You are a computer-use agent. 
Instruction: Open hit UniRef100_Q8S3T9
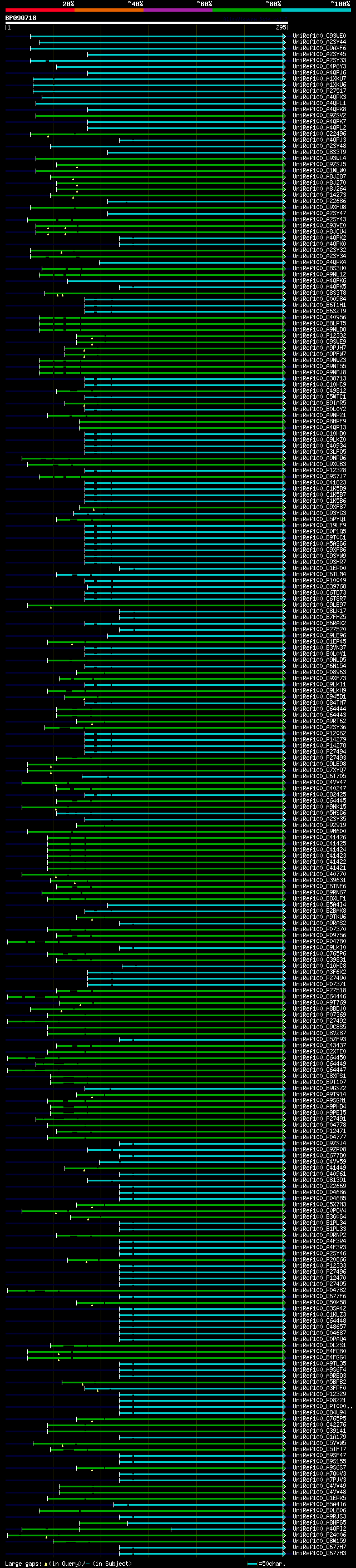(319, 152)
